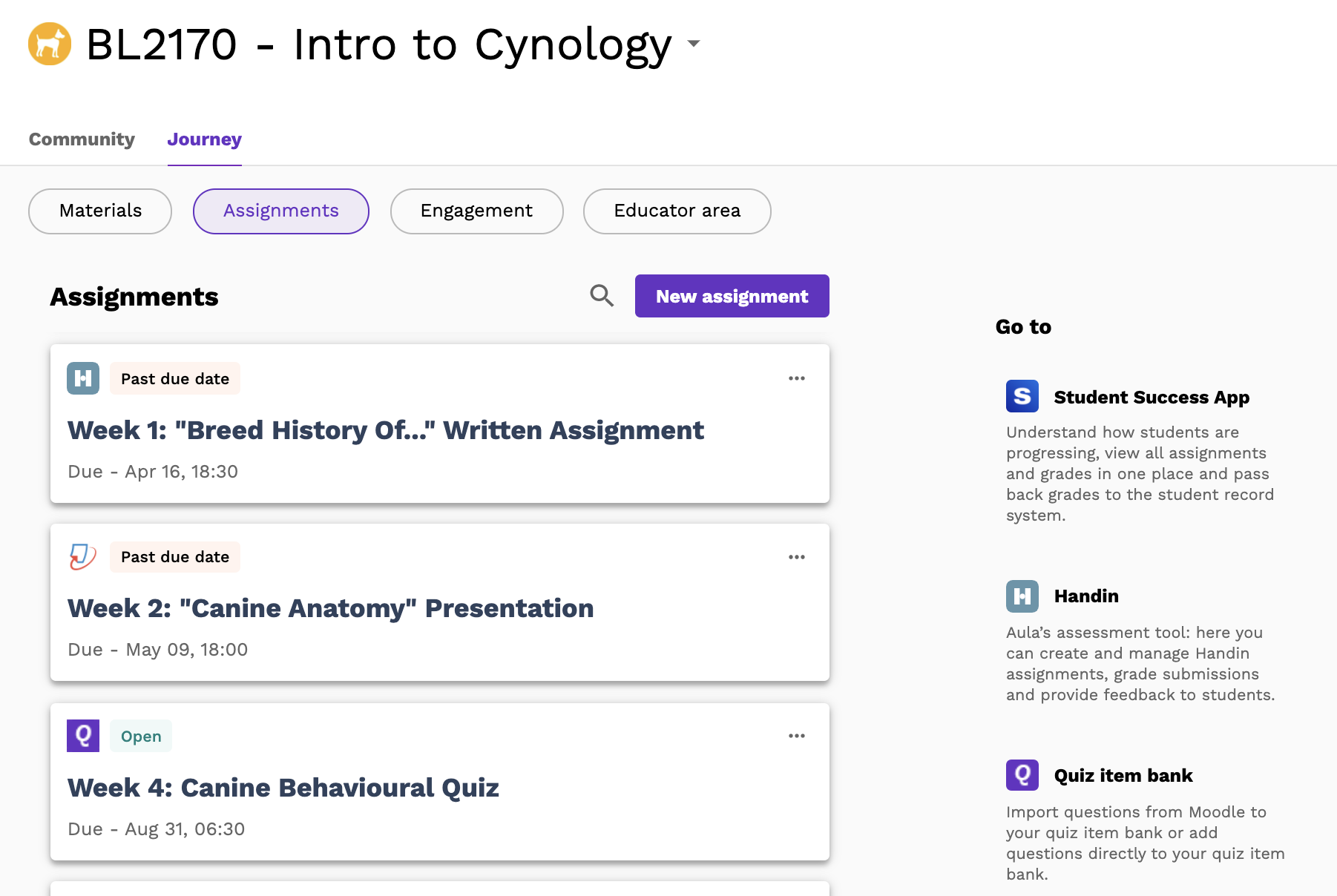Open the Educator area pill

click(677, 211)
